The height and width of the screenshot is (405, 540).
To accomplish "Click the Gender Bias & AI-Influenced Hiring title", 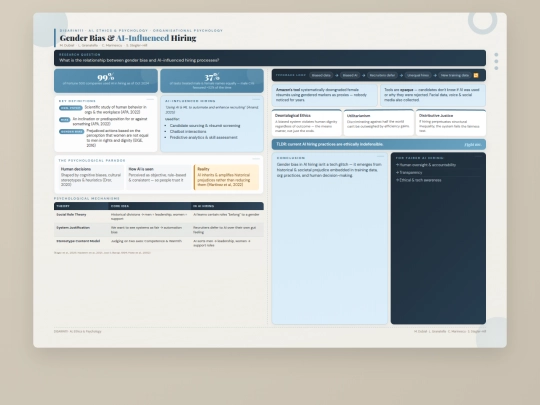I will (x=128, y=38).
